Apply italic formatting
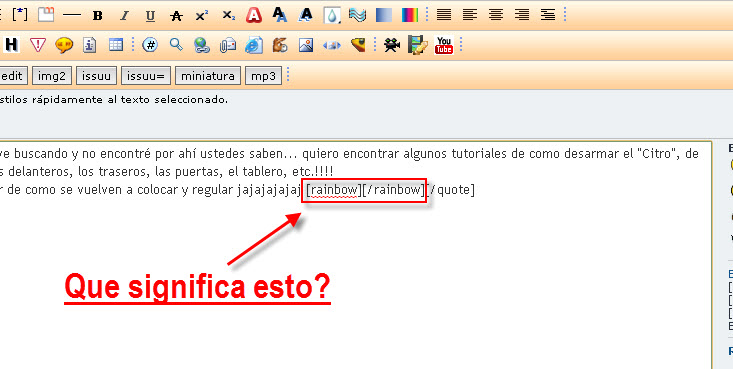 point(124,15)
